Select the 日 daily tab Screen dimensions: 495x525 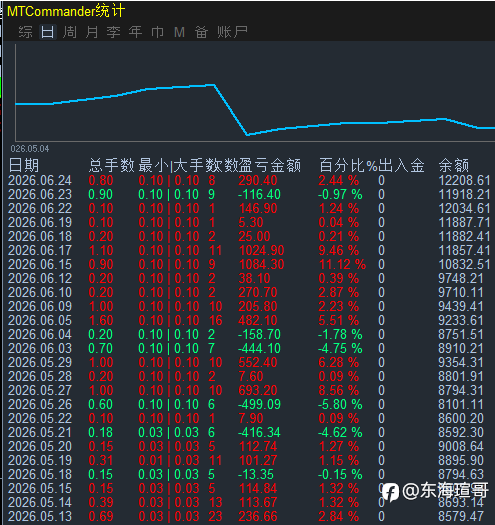click(47, 32)
